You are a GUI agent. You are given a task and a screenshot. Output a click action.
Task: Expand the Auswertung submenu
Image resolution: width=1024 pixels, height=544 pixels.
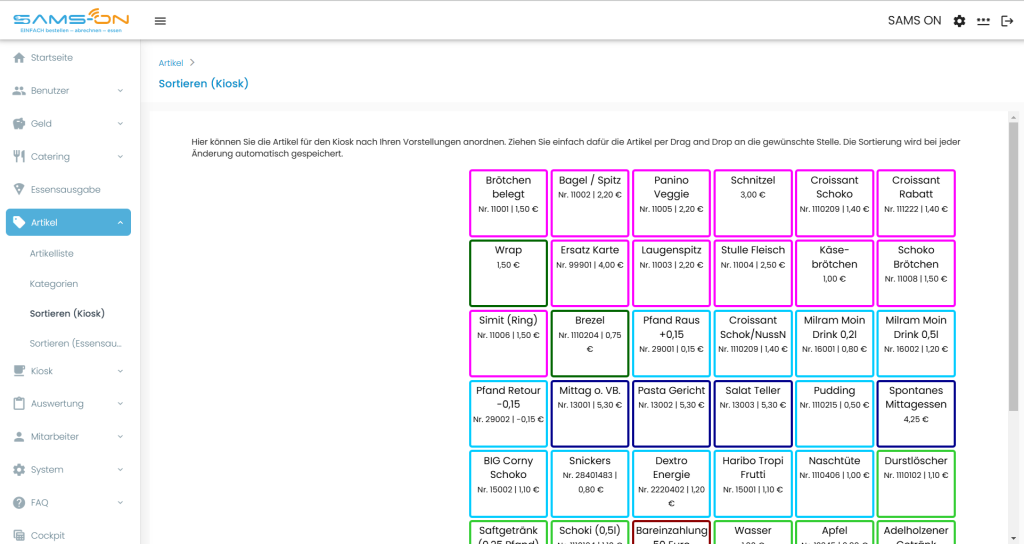(68, 404)
